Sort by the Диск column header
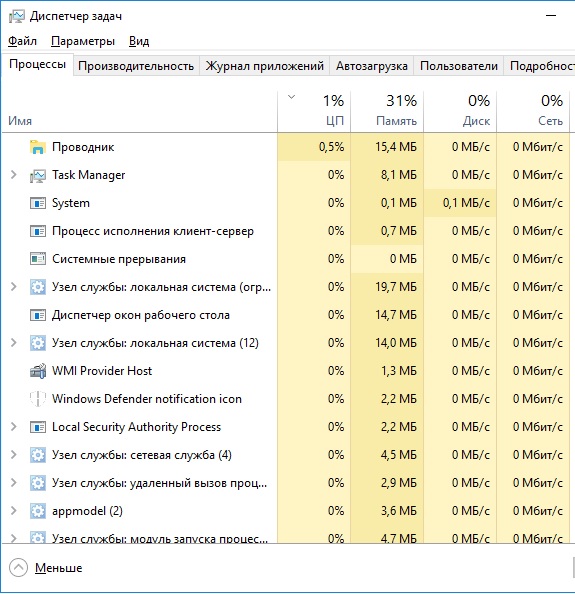The height and width of the screenshot is (594, 575). [x=460, y=112]
